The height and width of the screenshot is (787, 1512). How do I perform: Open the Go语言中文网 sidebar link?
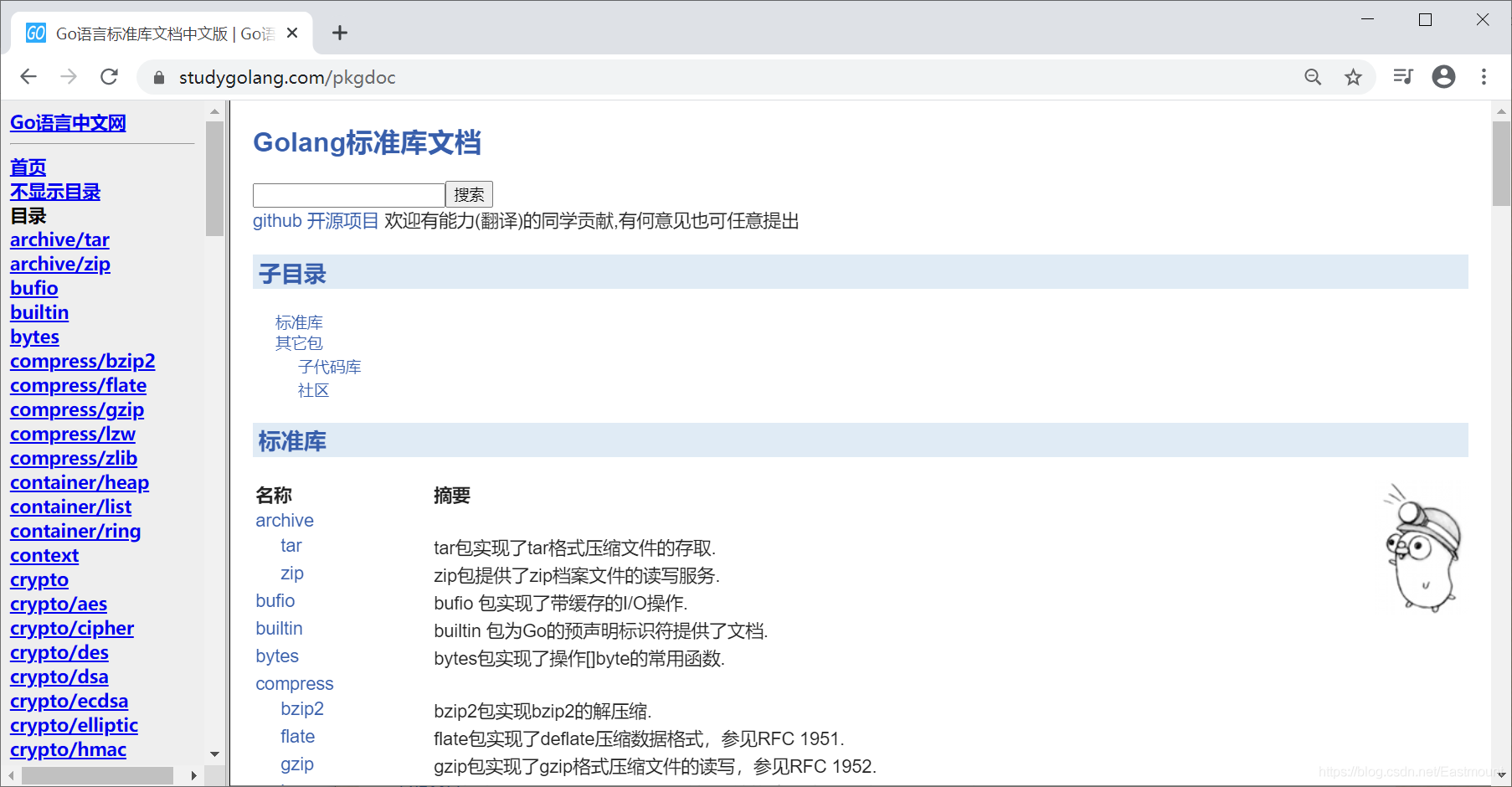click(68, 123)
